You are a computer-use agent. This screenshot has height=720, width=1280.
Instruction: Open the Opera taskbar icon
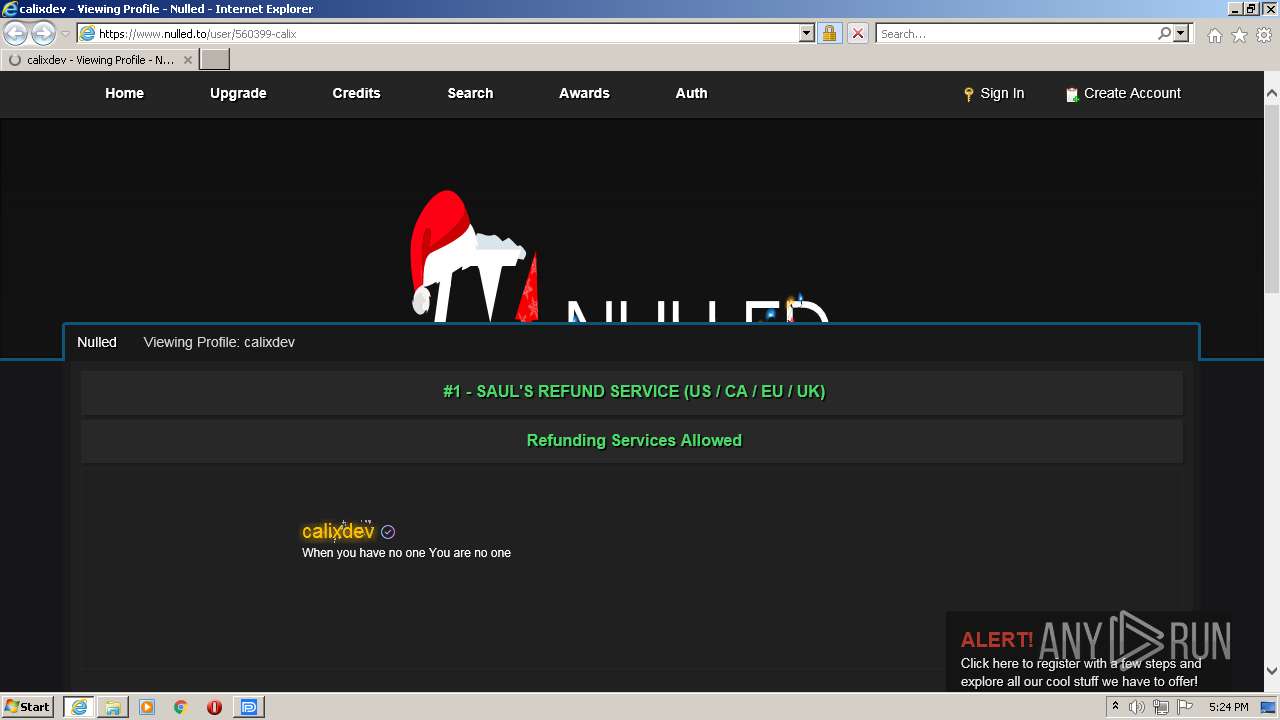pyautogui.click(x=214, y=707)
